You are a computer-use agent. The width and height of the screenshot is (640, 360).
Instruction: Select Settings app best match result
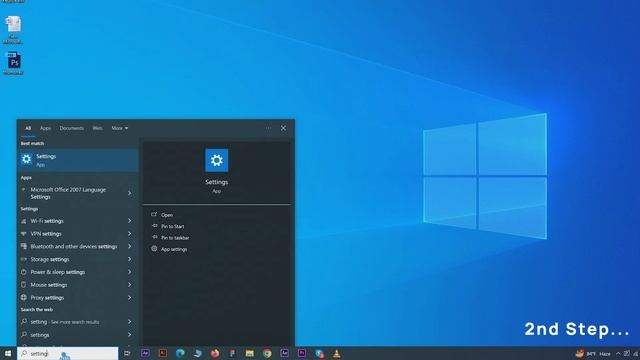click(x=78, y=160)
